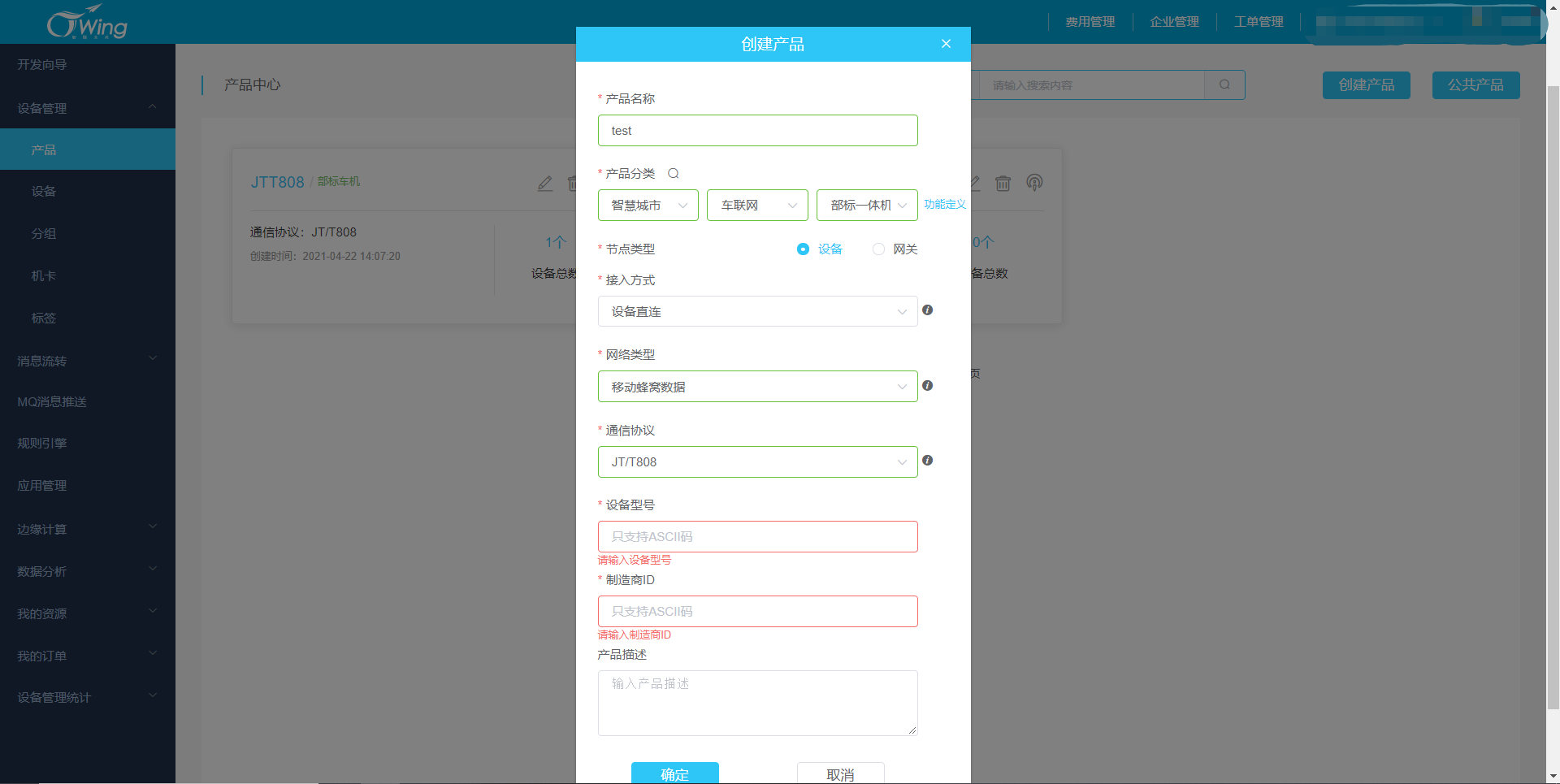This screenshot has width=1560, height=784.
Task: Click edit pencil icon on JTT808 card
Action: [x=545, y=184]
